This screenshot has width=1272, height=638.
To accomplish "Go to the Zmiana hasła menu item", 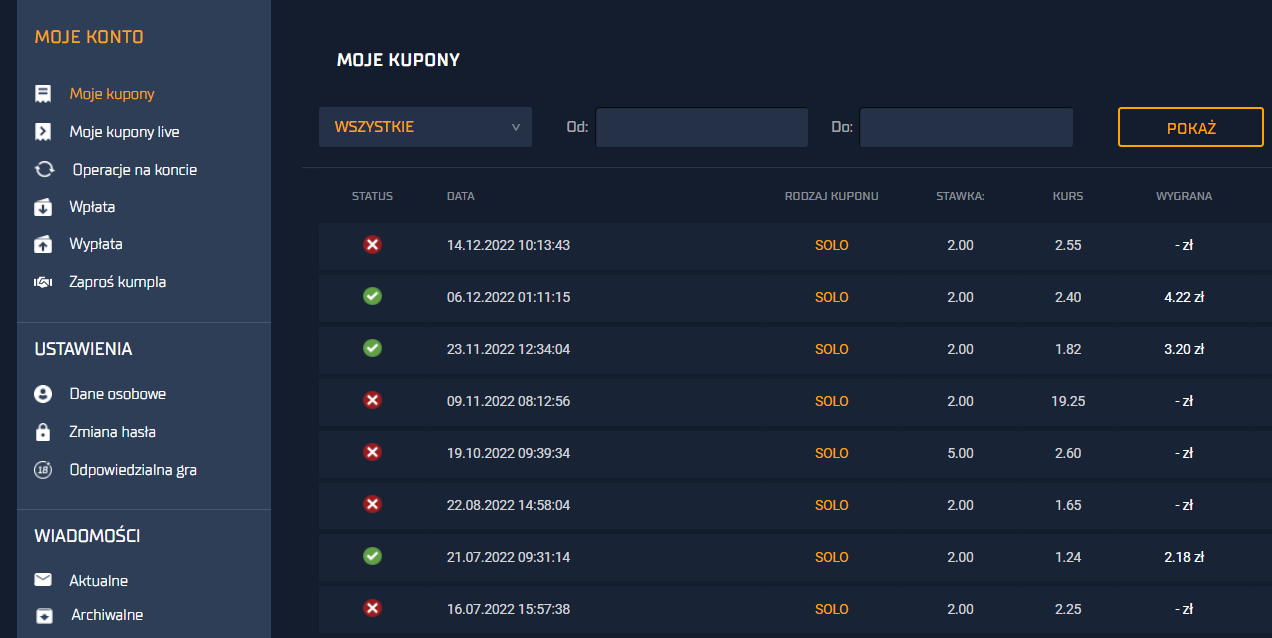I will pyautogui.click(x=112, y=432).
